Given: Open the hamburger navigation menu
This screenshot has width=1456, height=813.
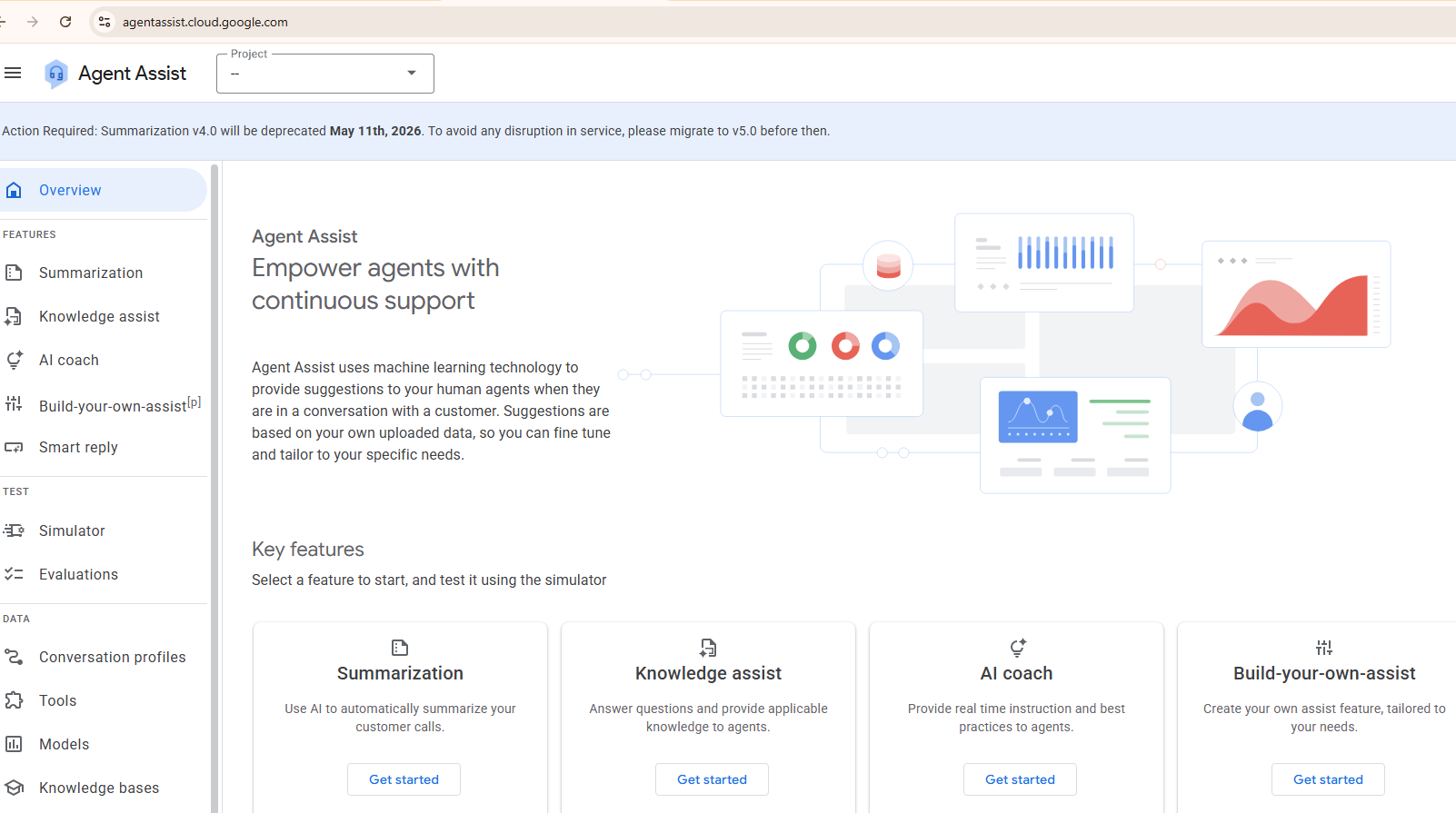Looking at the screenshot, I should 13,73.
